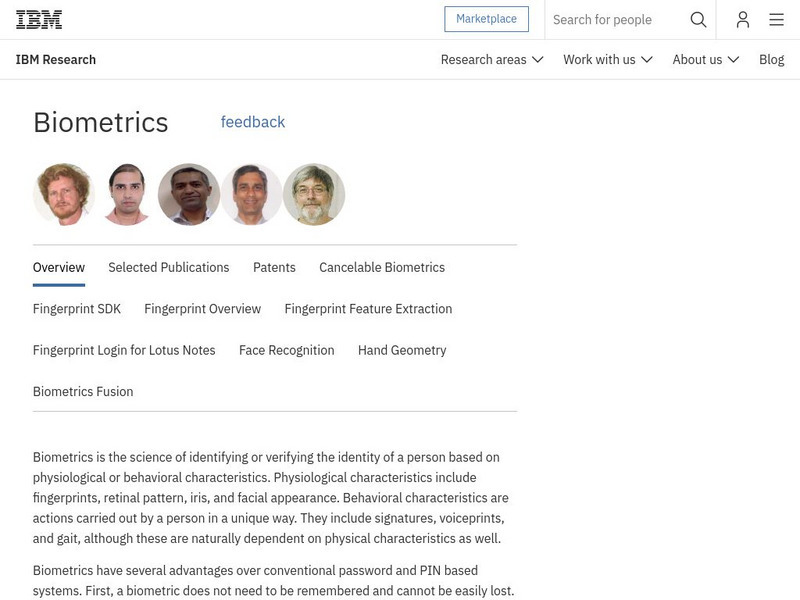
Task: Open the Cancelable Biometrics tab
Action: click(382, 267)
